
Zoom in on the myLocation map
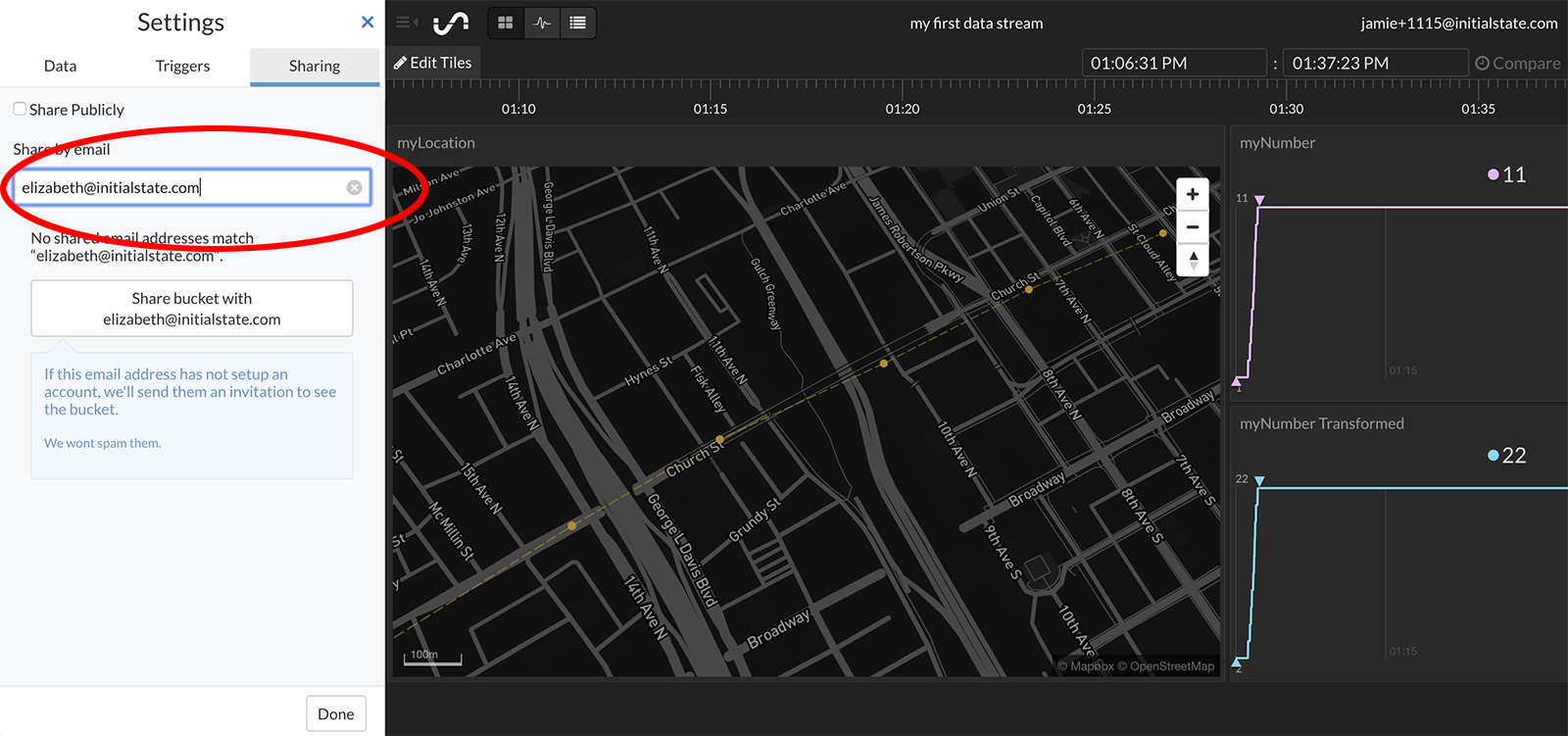pyautogui.click(x=1192, y=194)
